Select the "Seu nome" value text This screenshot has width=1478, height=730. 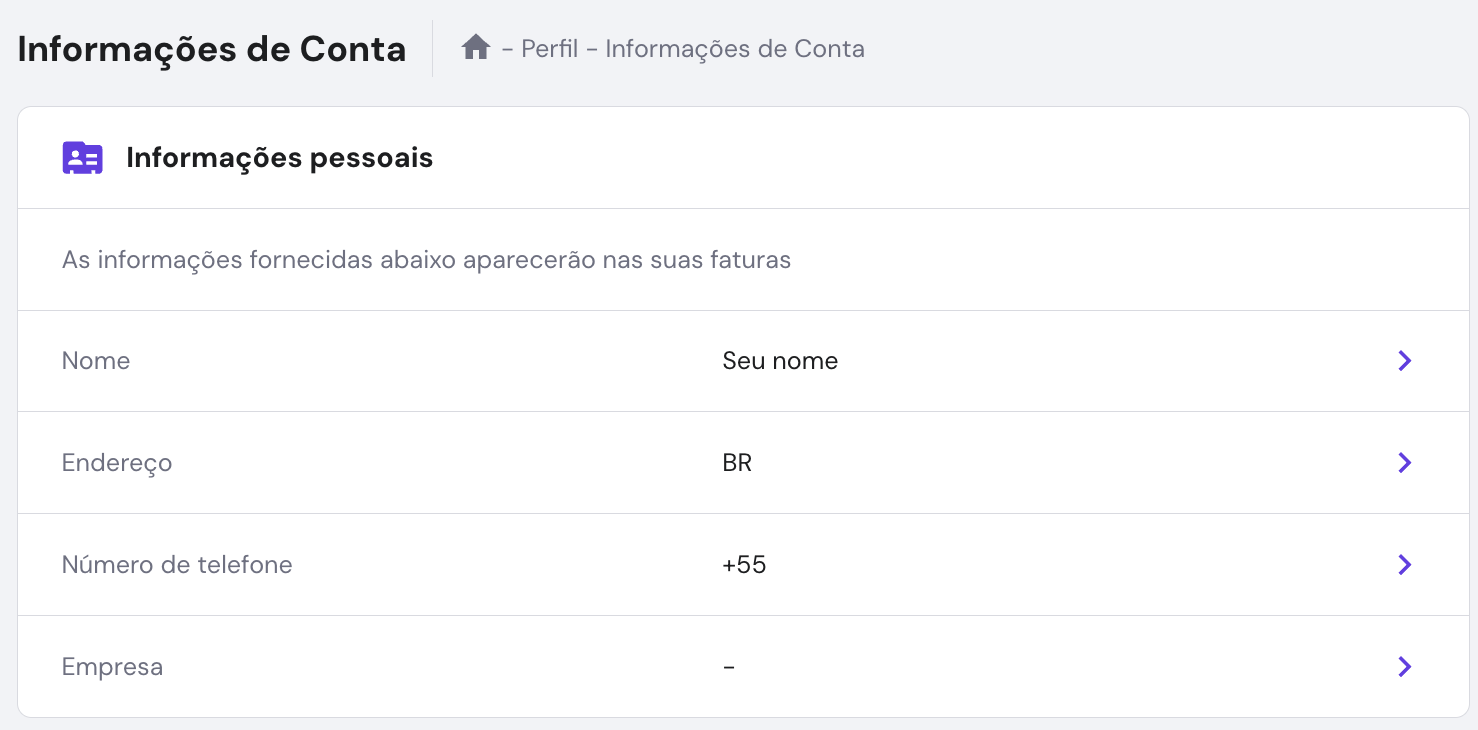click(780, 361)
